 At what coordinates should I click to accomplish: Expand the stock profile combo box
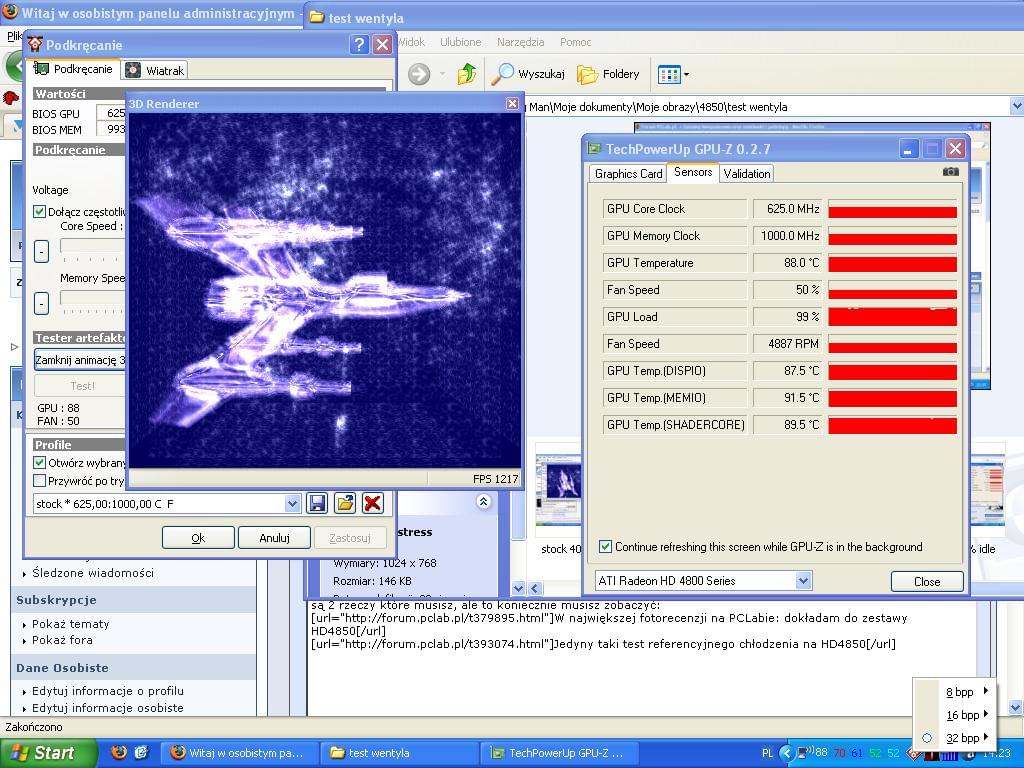point(292,504)
